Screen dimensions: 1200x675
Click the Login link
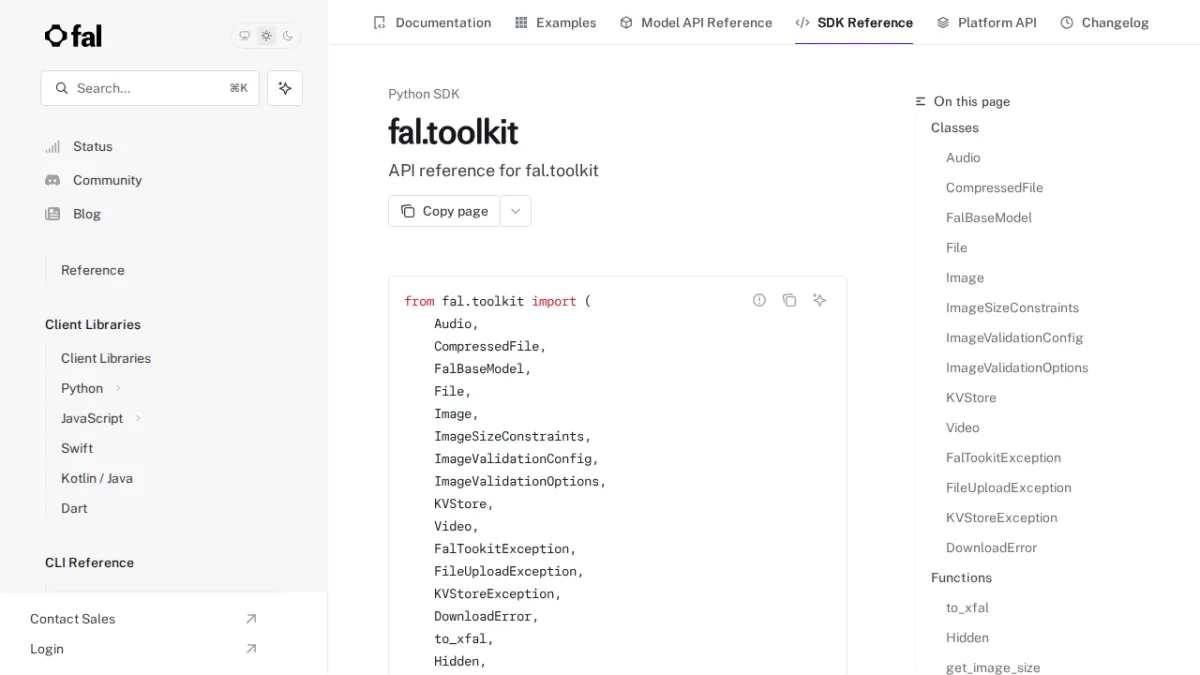click(47, 649)
